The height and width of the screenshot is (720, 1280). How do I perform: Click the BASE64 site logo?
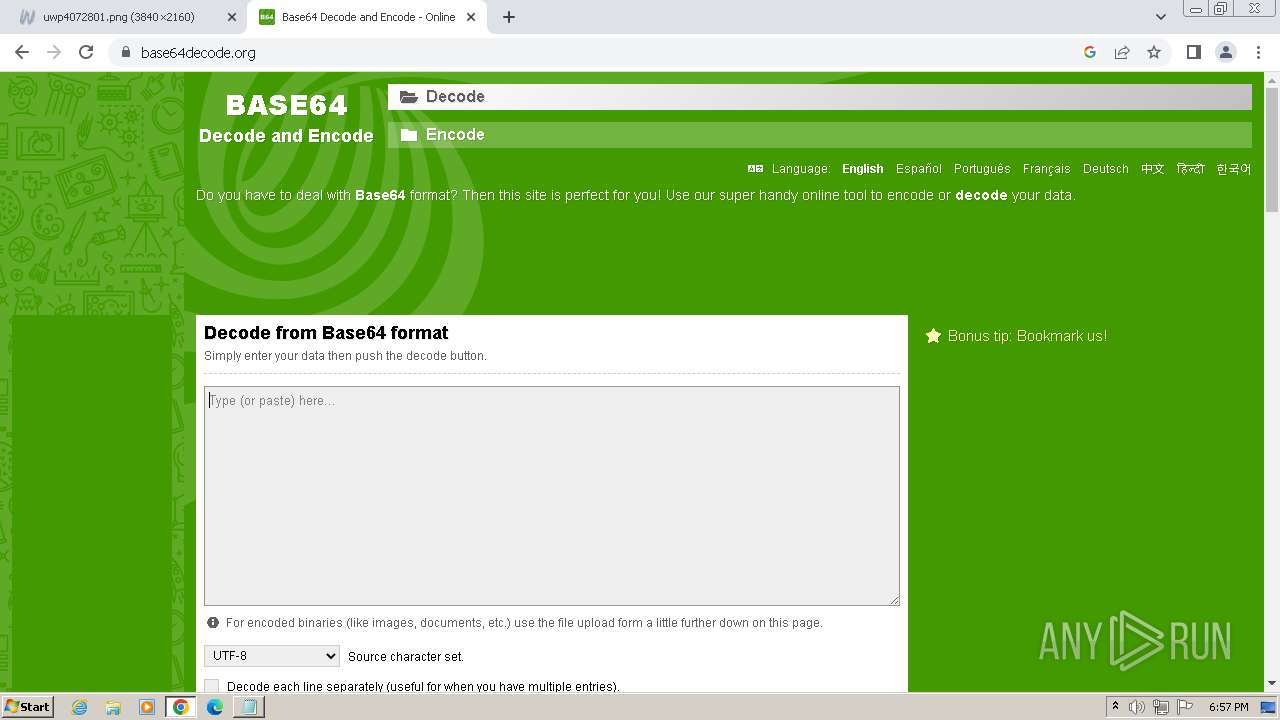pyautogui.click(x=286, y=105)
